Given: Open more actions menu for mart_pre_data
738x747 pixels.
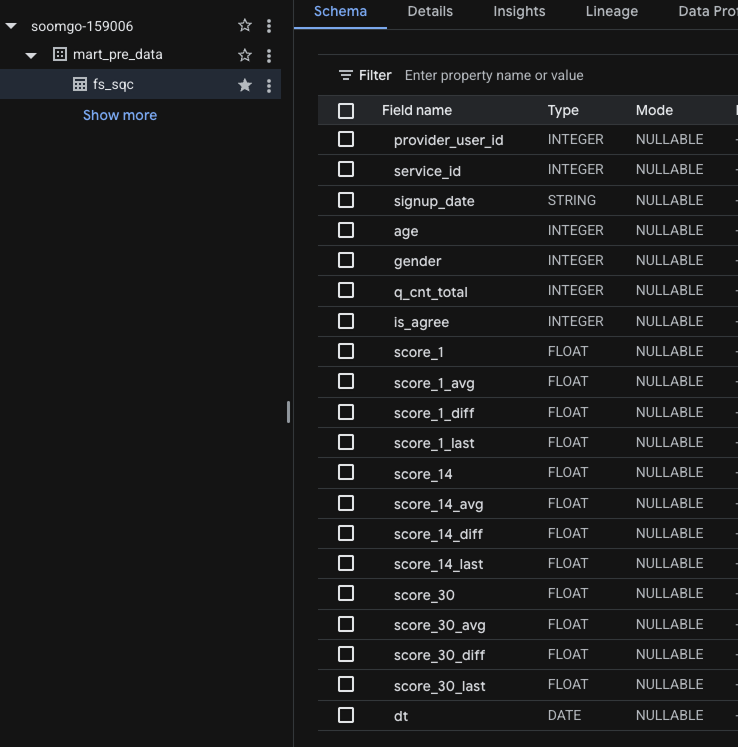Looking at the screenshot, I should (x=269, y=55).
